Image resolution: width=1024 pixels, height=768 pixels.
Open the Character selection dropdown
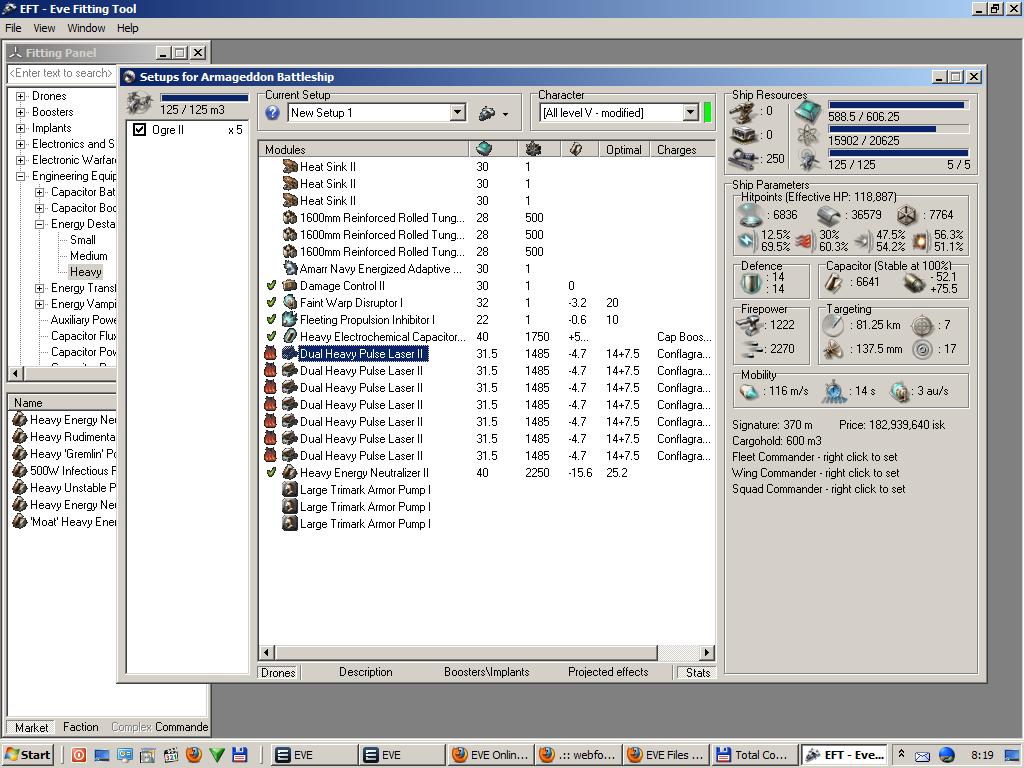tap(691, 112)
